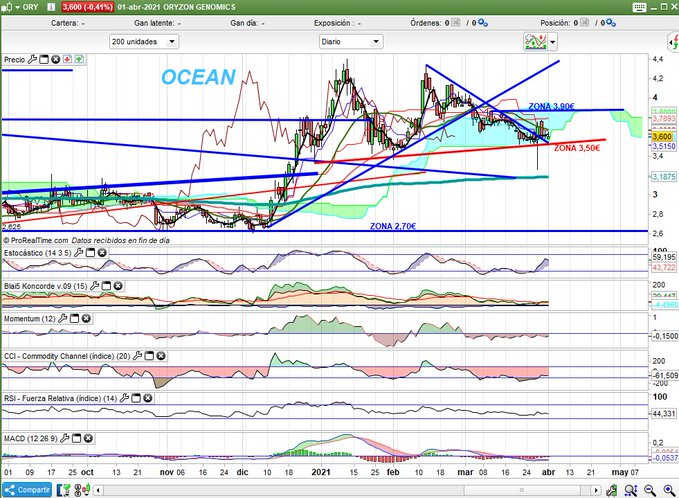Image resolution: width=679 pixels, height=498 pixels.
Task: Remove the Blai5 Koncorde indicator
Action: click(x=118, y=286)
